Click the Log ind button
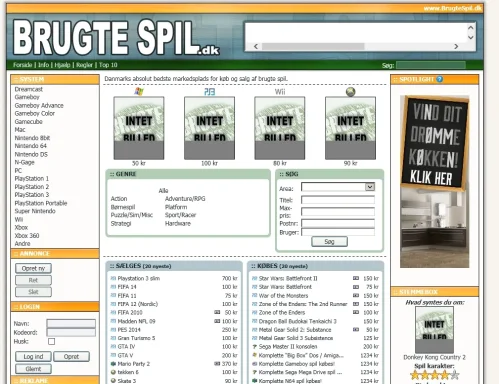 point(33,357)
